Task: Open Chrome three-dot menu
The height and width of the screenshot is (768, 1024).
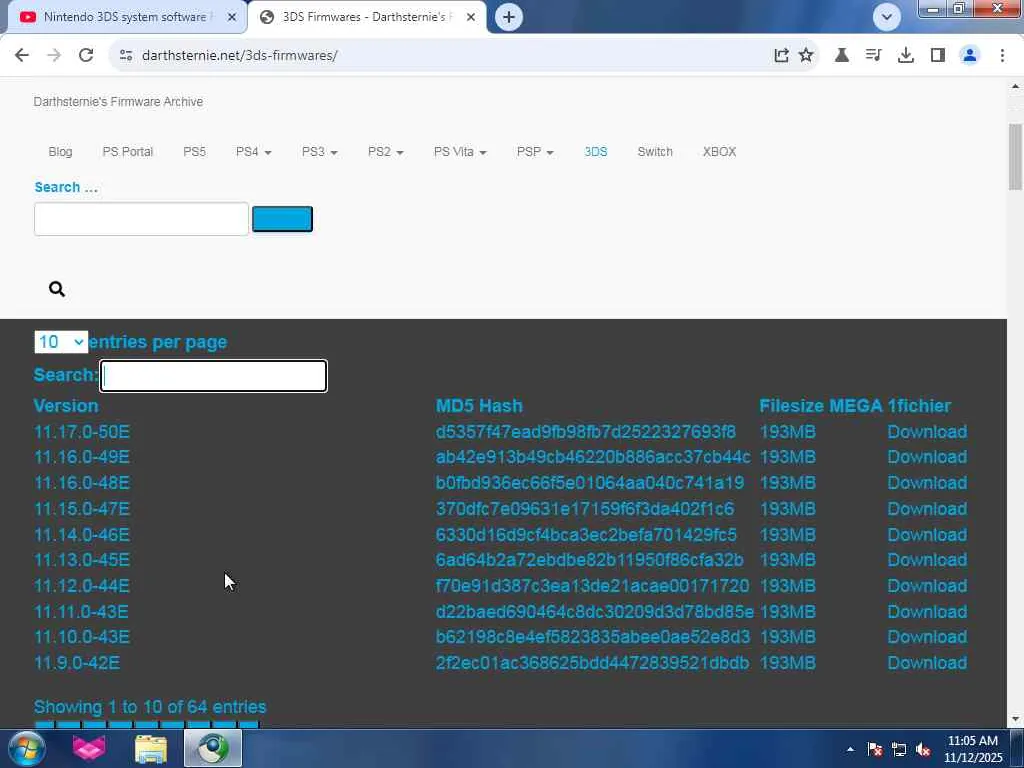Action: [1002, 56]
